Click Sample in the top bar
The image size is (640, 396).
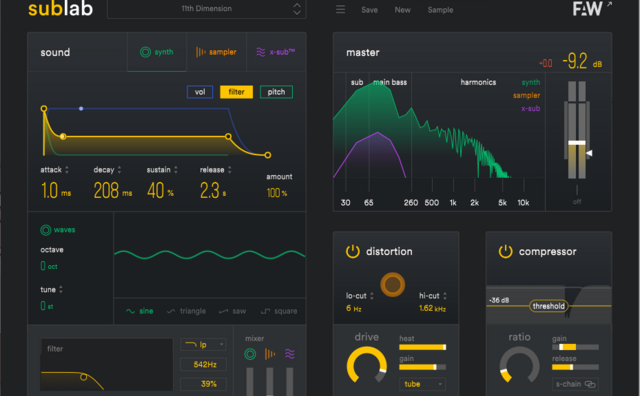pyautogui.click(x=440, y=10)
